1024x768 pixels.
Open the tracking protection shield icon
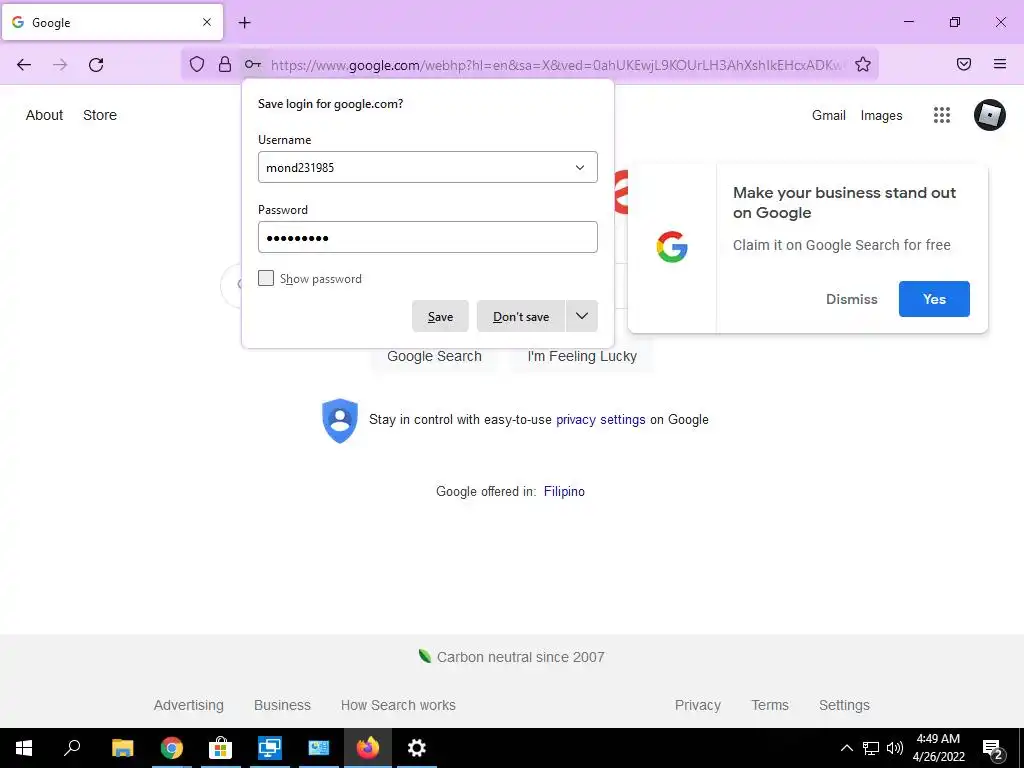coord(197,64)
